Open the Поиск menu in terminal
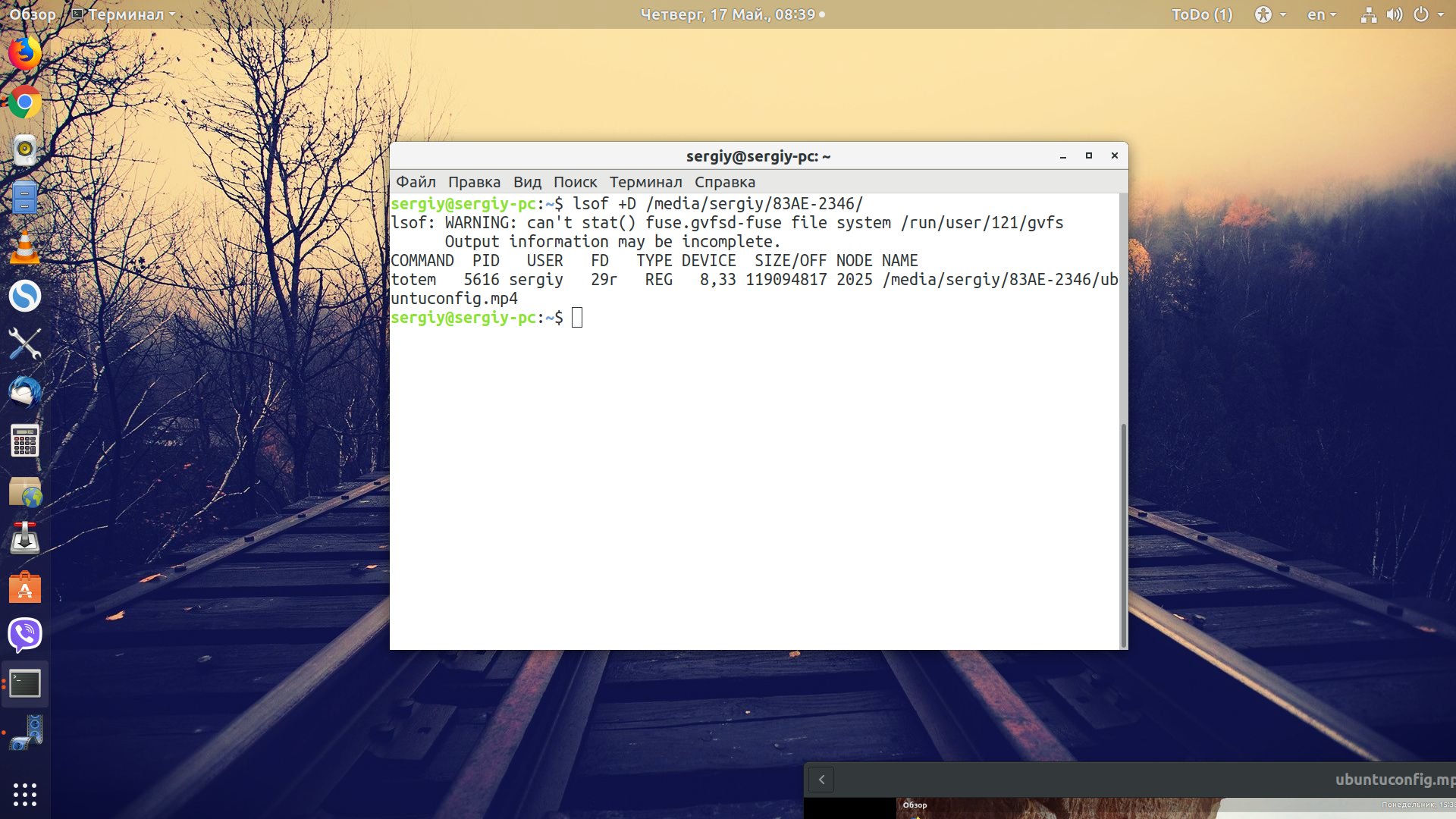The image size is (1456, 819). (x=575, y=182)
